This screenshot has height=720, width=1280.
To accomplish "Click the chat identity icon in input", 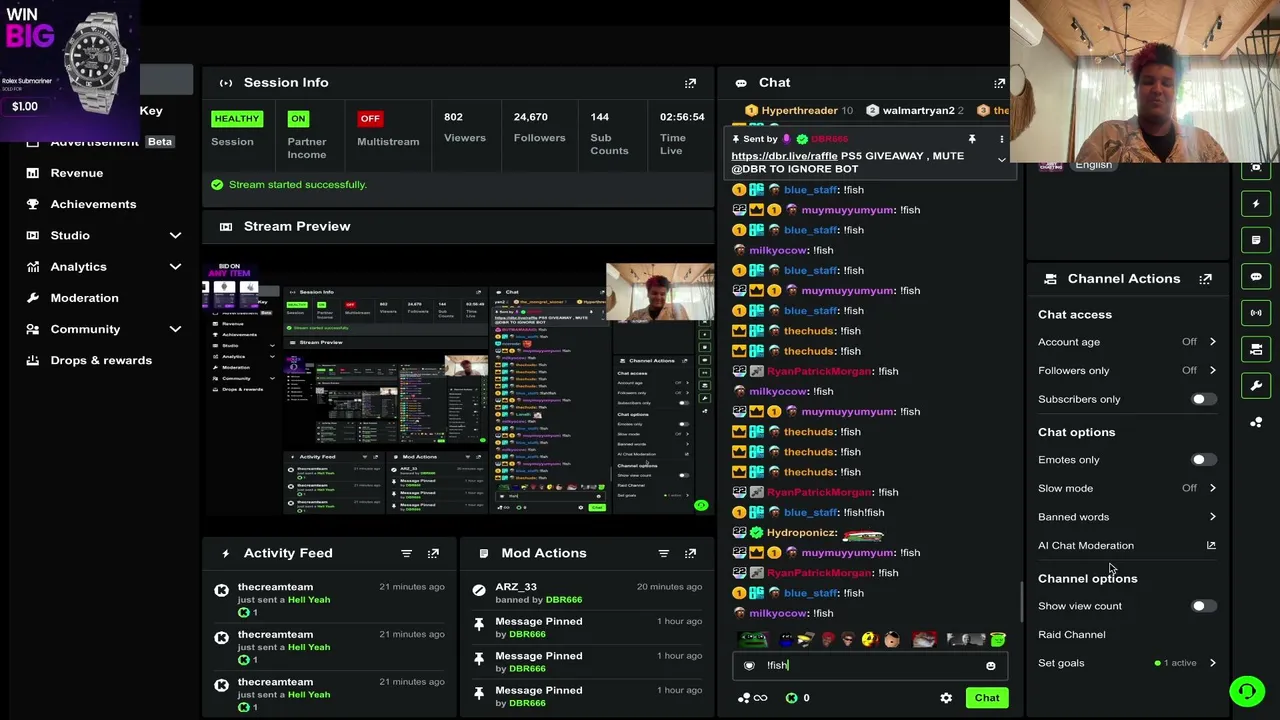I will 749,666.
